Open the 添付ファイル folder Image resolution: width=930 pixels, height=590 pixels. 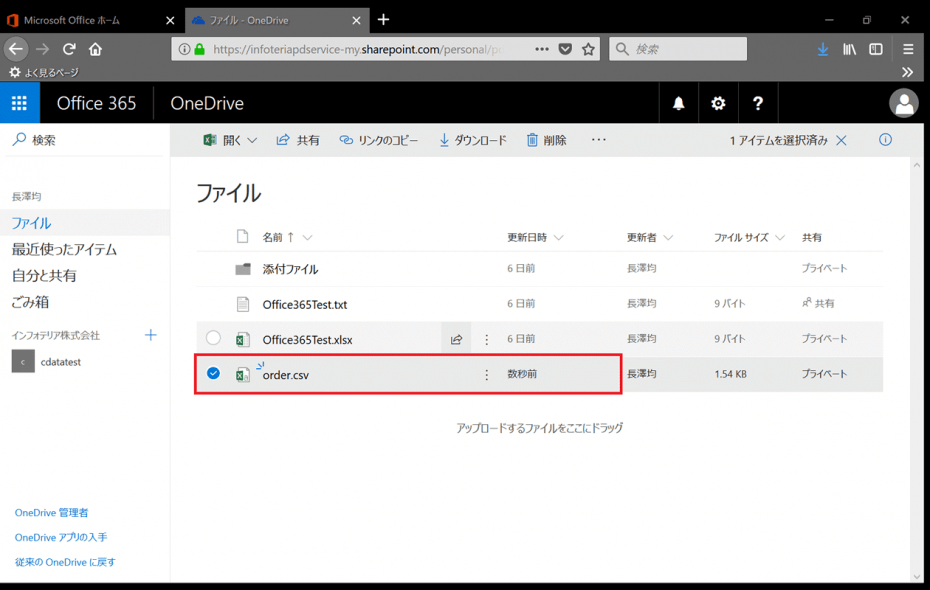coord(291,269)
